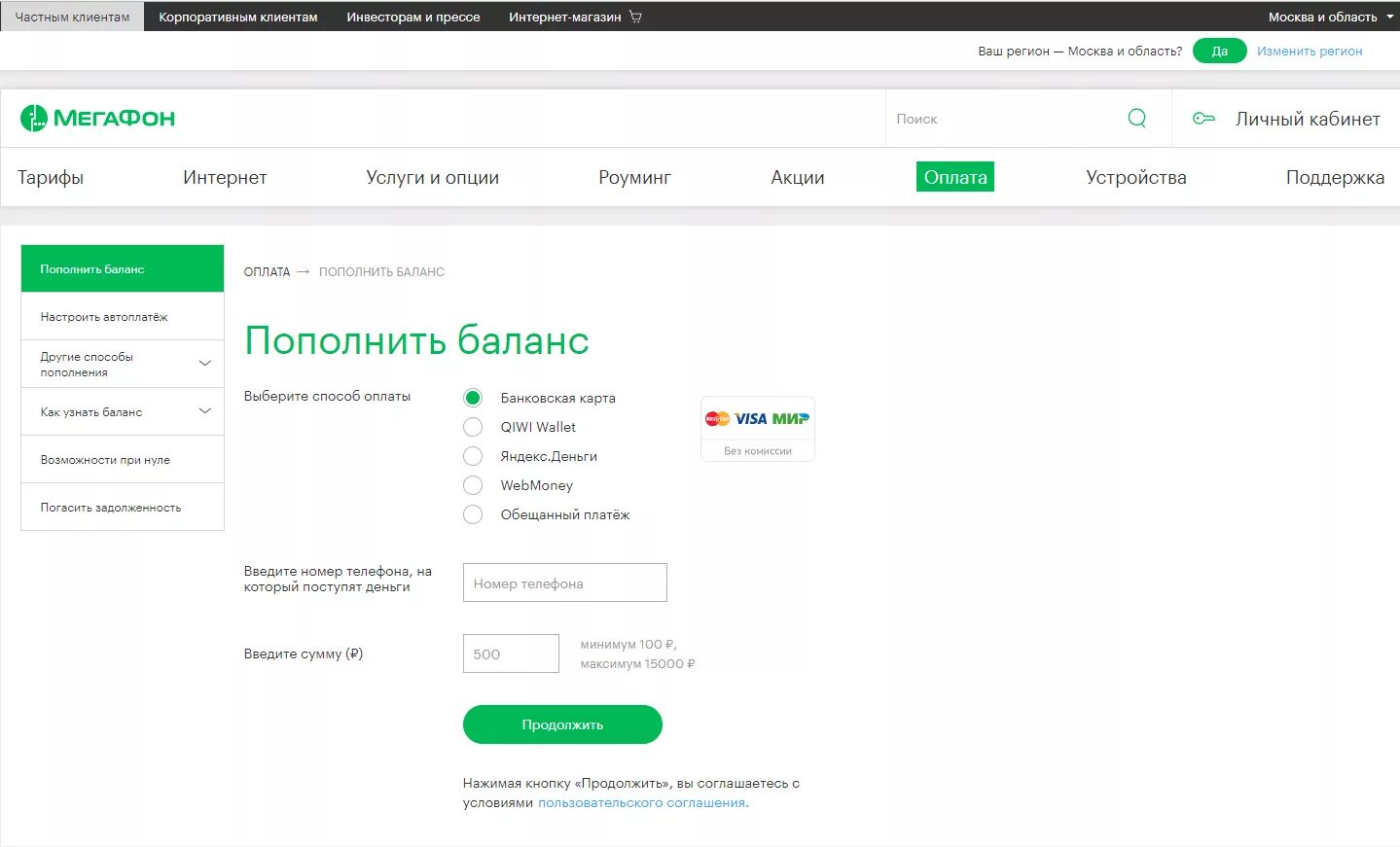Open Личный кабинет
Image resolution: width=1400 pixels, height=847 pixels.
click(1308, 119)
